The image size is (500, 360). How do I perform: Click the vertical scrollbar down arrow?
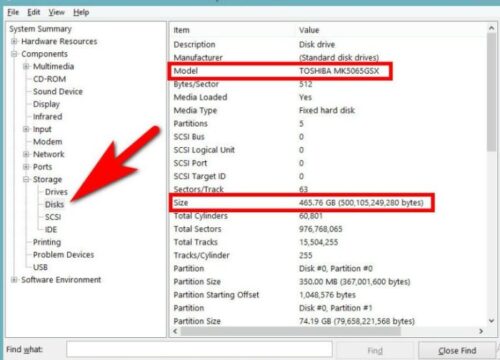point(491,321)
